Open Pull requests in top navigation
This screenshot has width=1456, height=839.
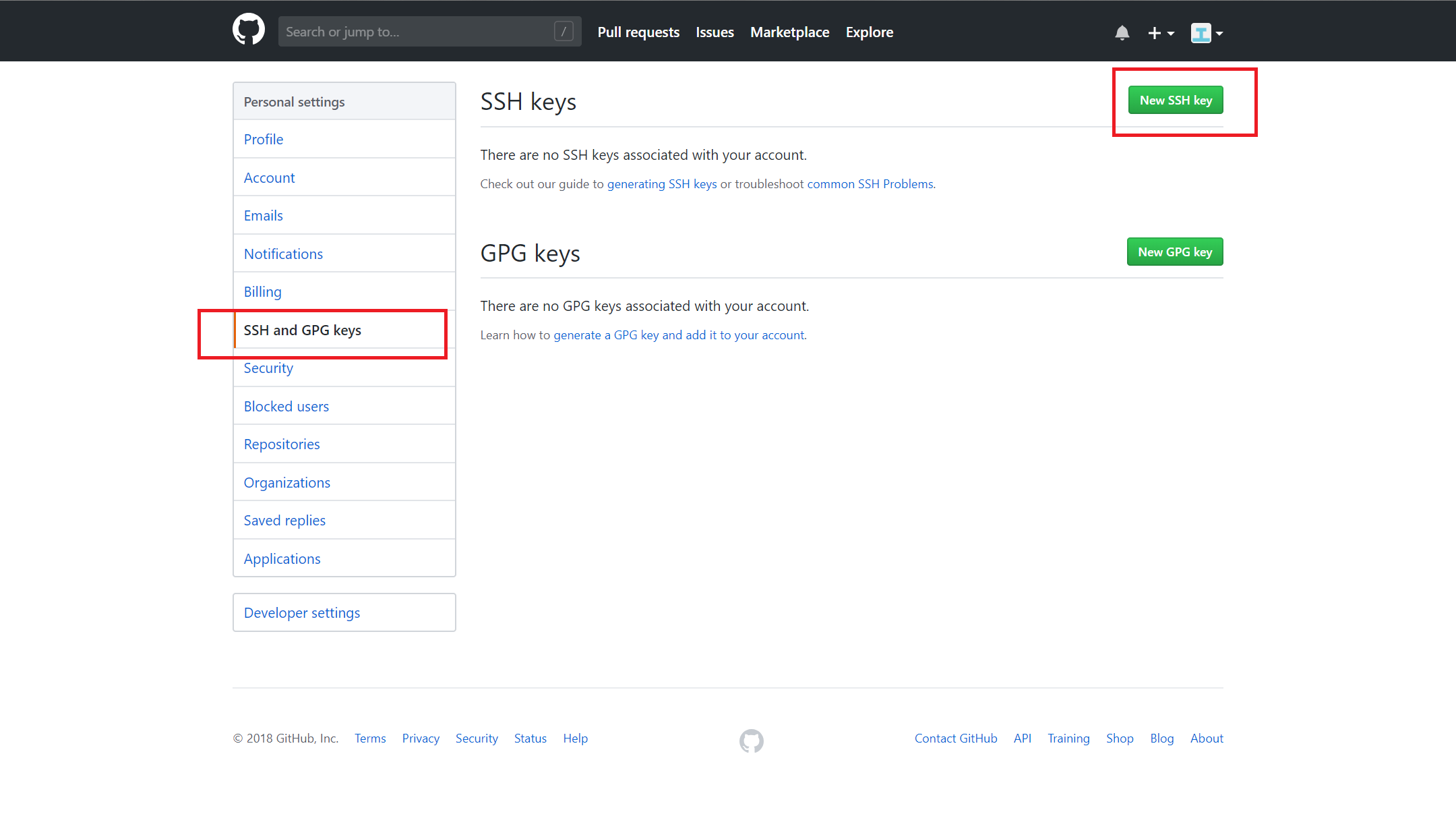coord(638,32)
